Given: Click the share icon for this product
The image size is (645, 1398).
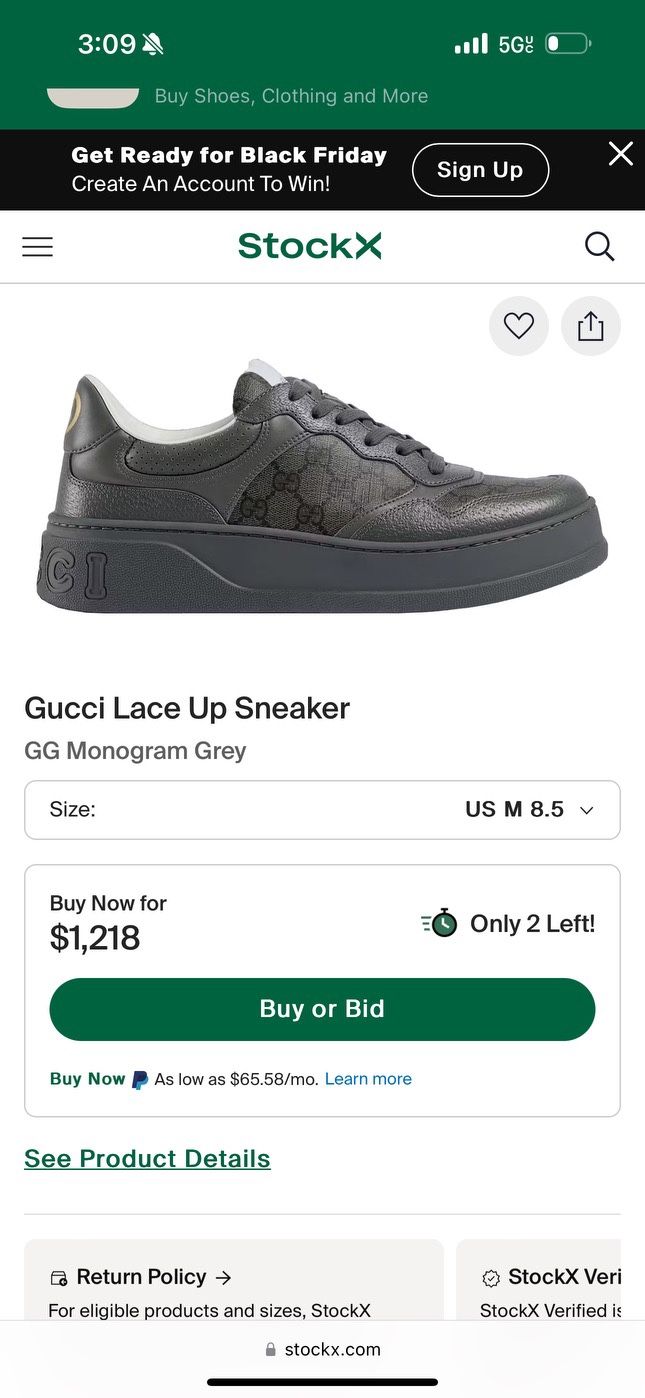Looking at the screenshot, I should [x=590, y=326].
